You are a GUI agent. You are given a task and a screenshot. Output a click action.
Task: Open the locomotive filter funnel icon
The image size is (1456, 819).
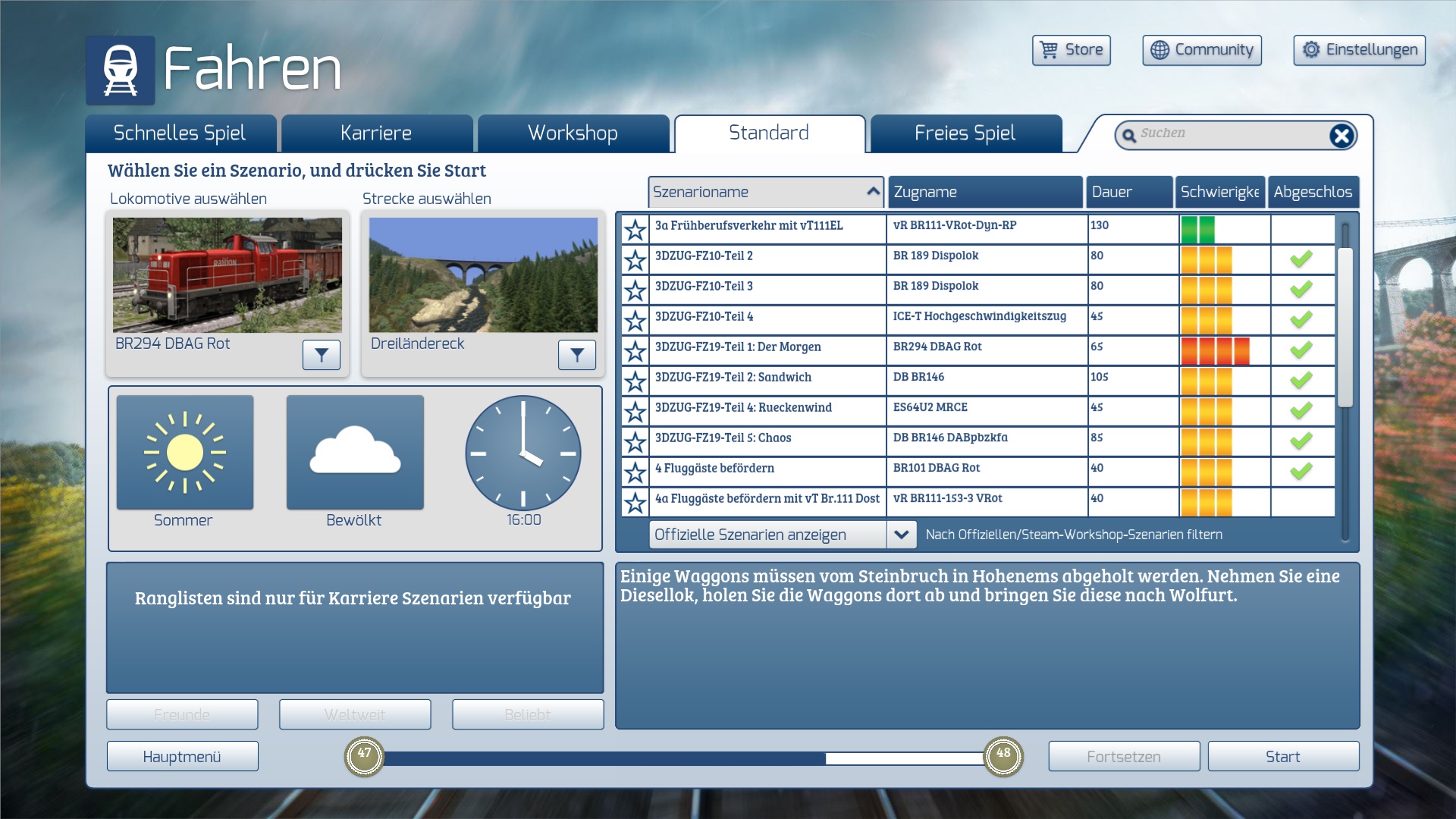[x=321, y=354]
